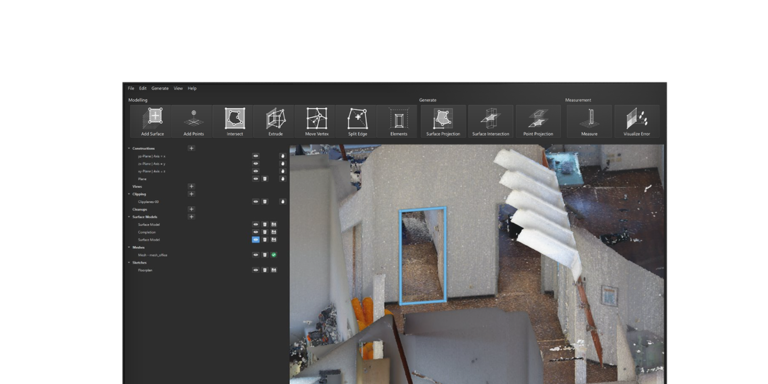Viewport: 768px width, 384px height.
Task: Lock the xy-Plane construction
Action: pos(283,171)
